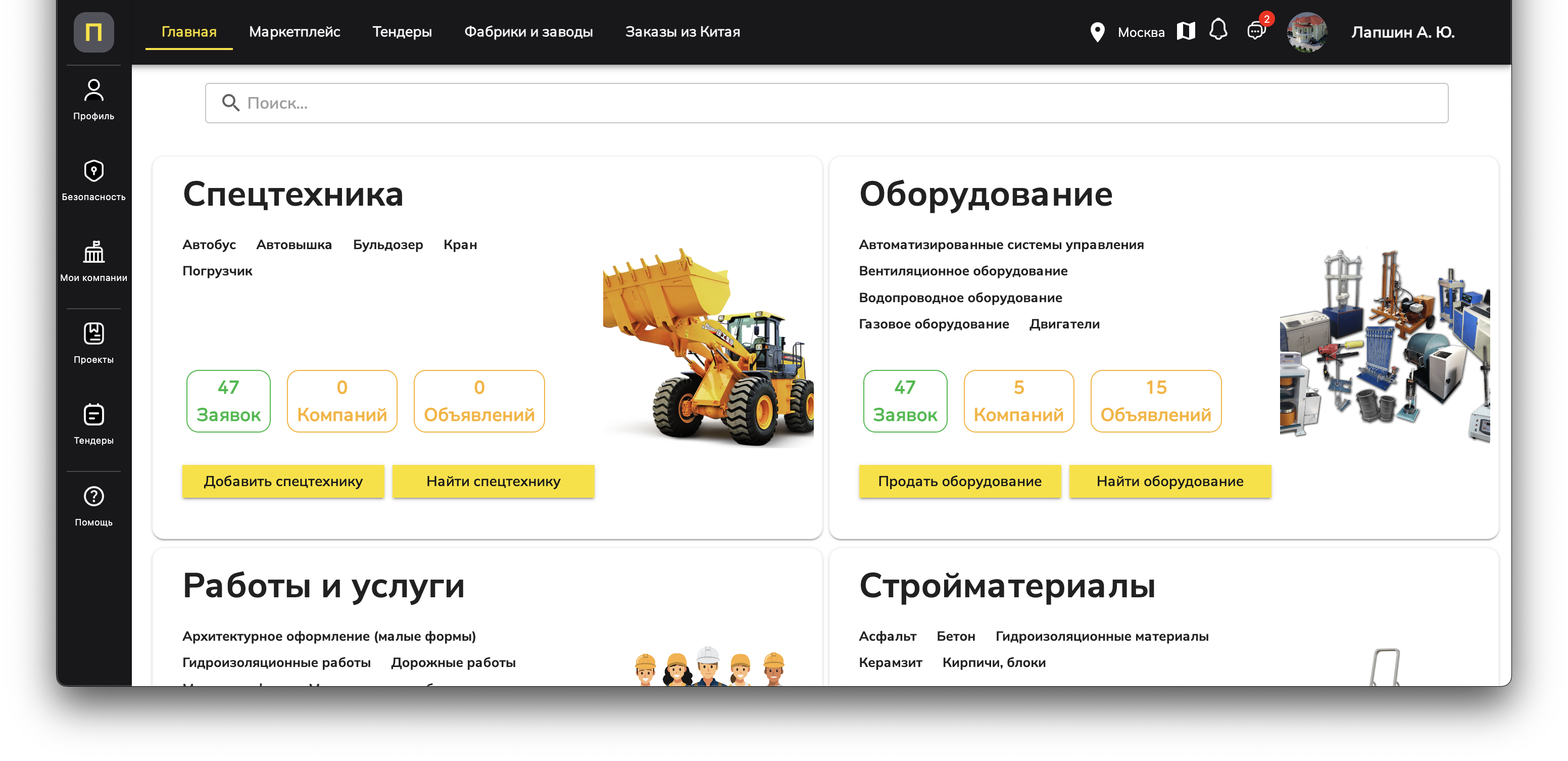
Task: Open the map icon in header
Action: 1186,31
